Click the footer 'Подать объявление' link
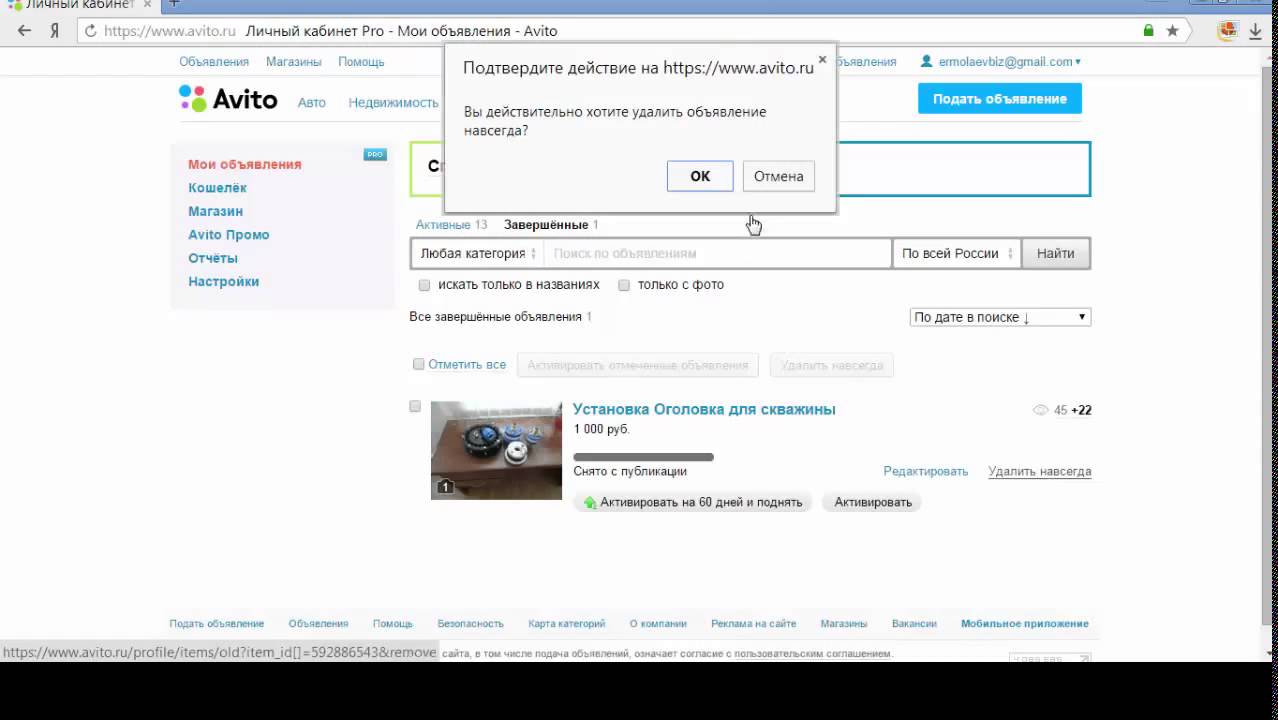 (217, 623)
